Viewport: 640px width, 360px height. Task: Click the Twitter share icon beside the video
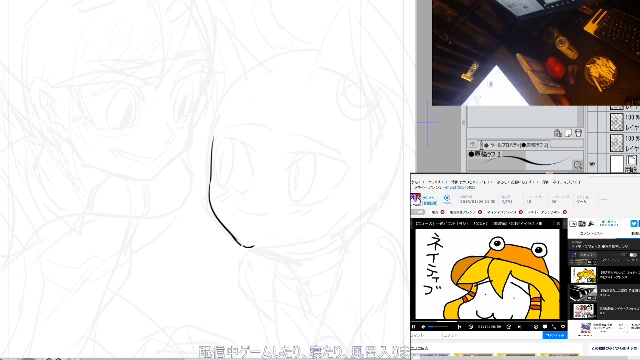pyautogui.click(x=633, y=223)
